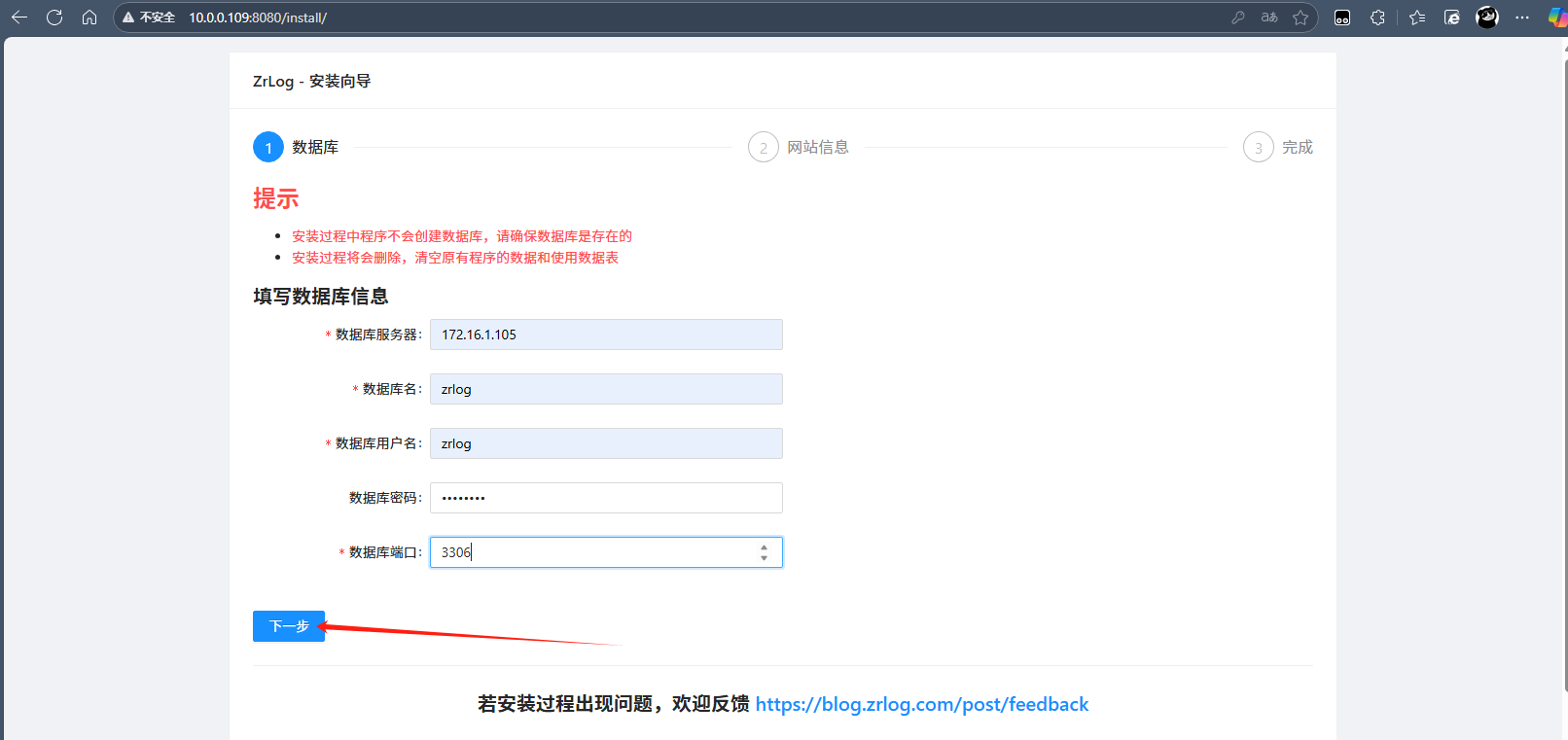Open the Favorites list icon

click(x=1417, y=18)
